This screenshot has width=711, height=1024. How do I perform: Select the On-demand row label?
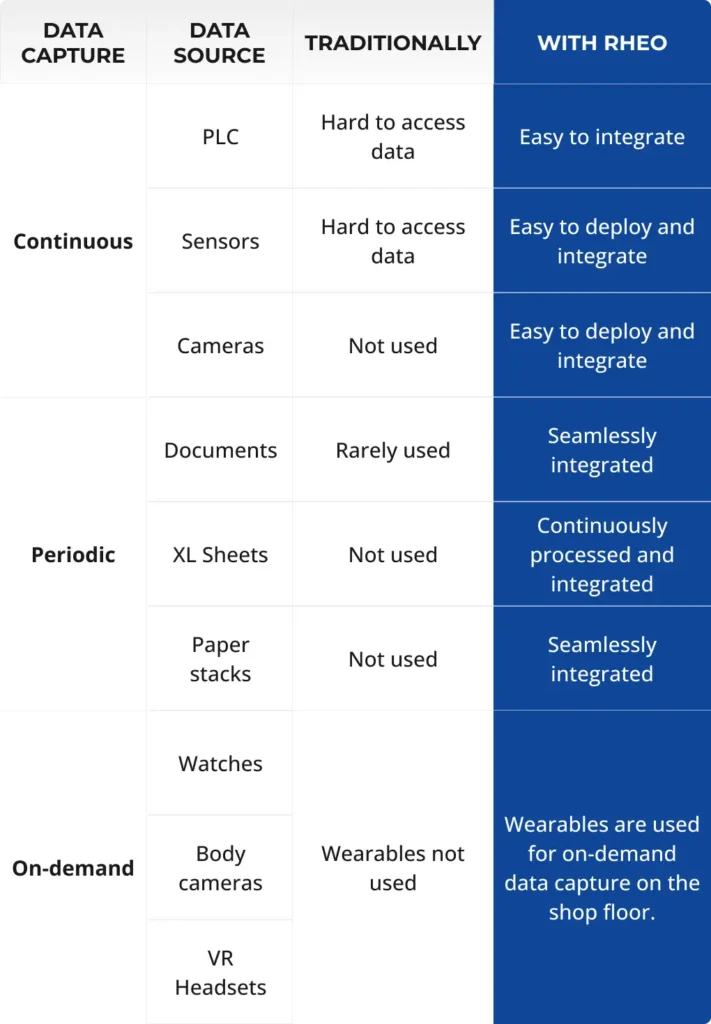73,868
